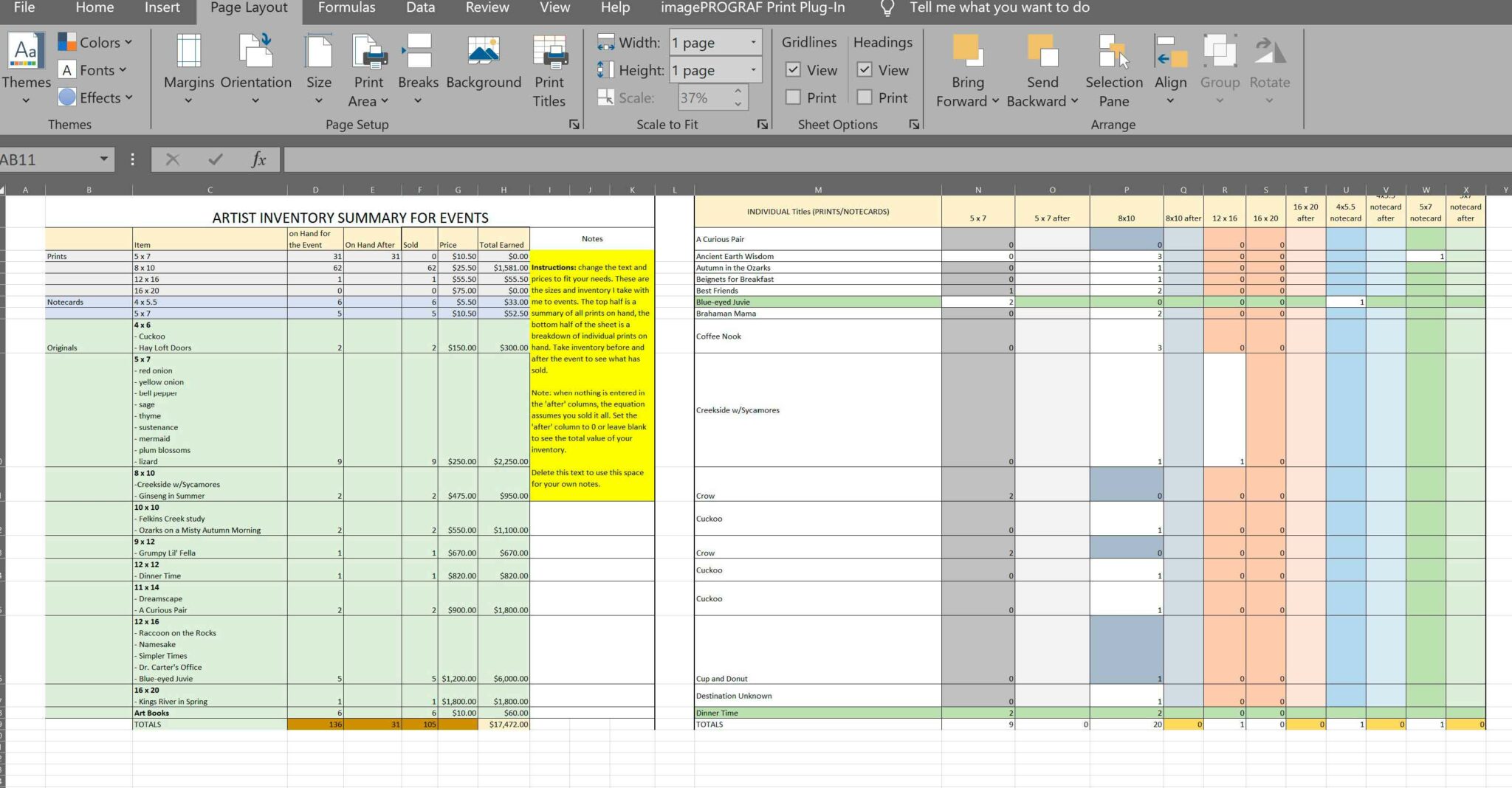Enable Gridlines Print checkbox

click(x=794, y=97)
